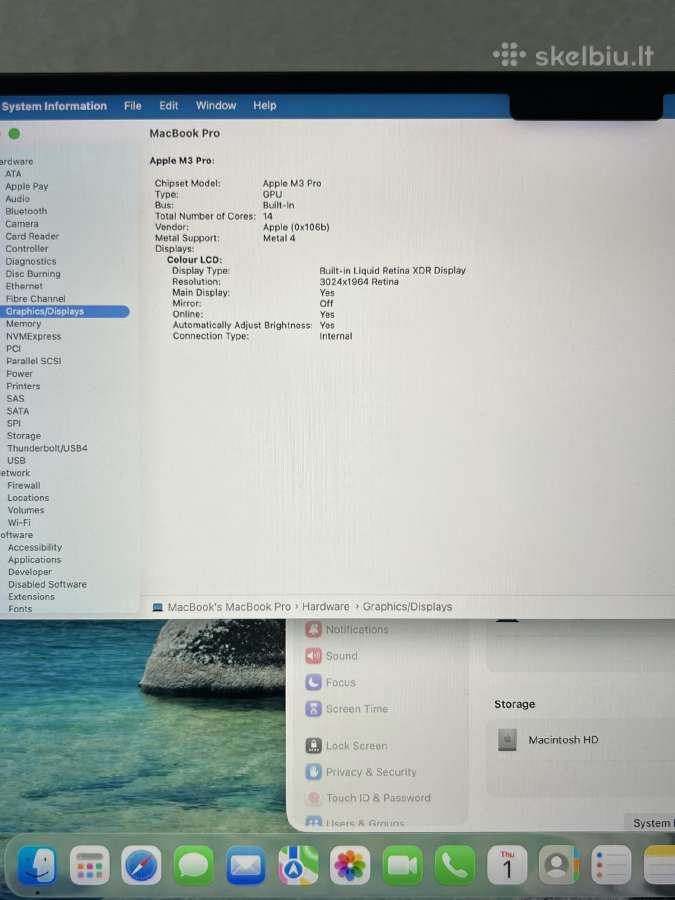Open Maps app in the Dock
Viewport: 675px width, 900px height.
tap(298, 865)
